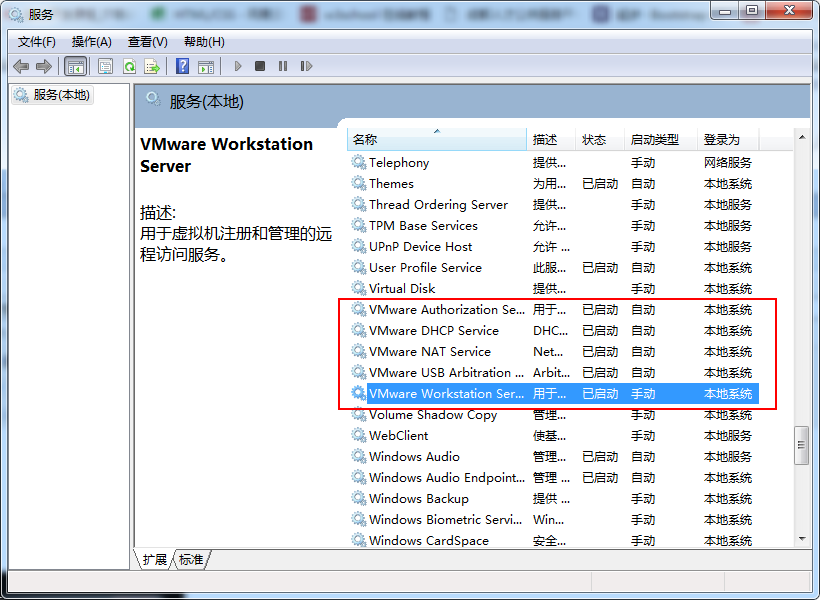The image size is (820, 600).
Task: Click Net... description of VMware NAT Service
Action: [548, 352]
